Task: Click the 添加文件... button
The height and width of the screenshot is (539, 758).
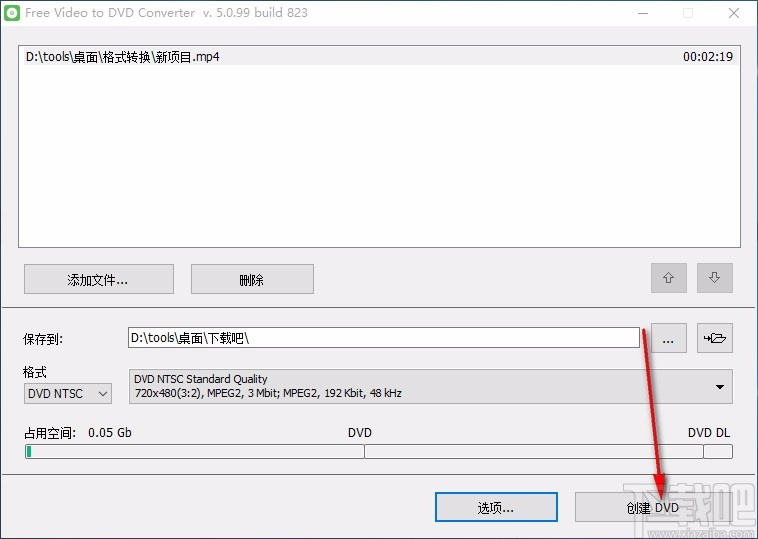Action: pos(99,279)
